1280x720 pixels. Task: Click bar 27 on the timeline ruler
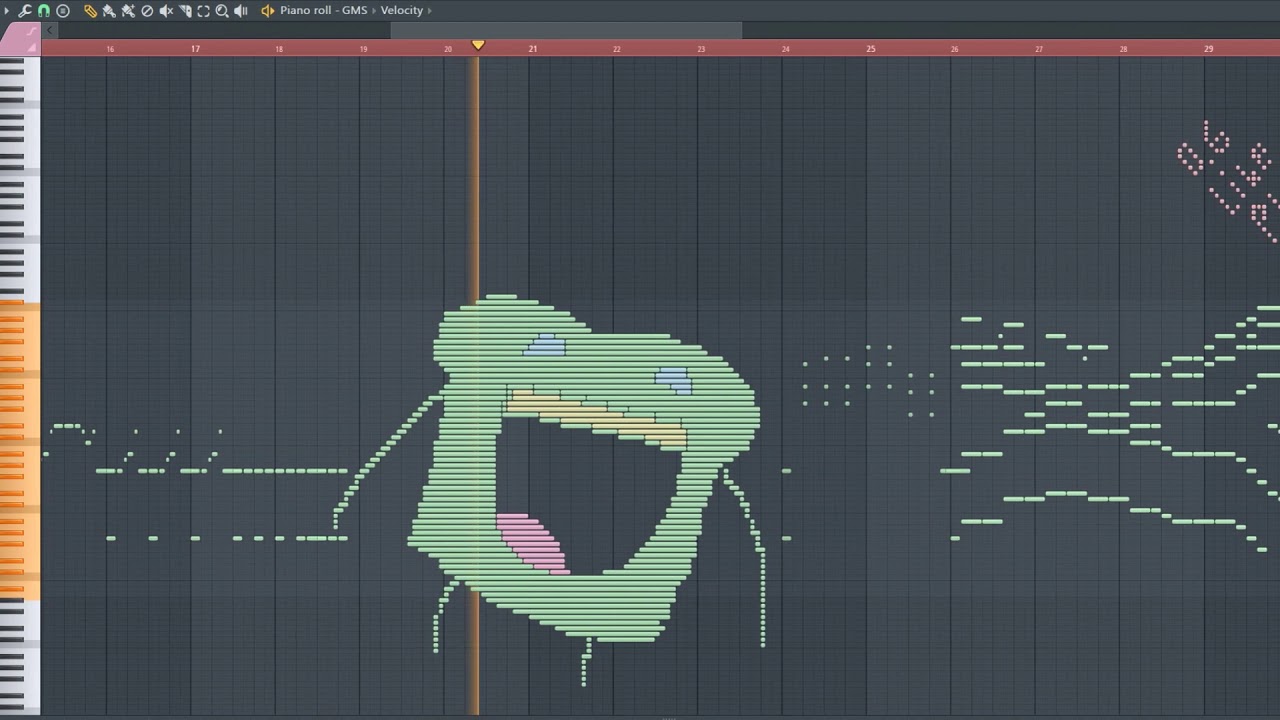tap(1039, 49)
